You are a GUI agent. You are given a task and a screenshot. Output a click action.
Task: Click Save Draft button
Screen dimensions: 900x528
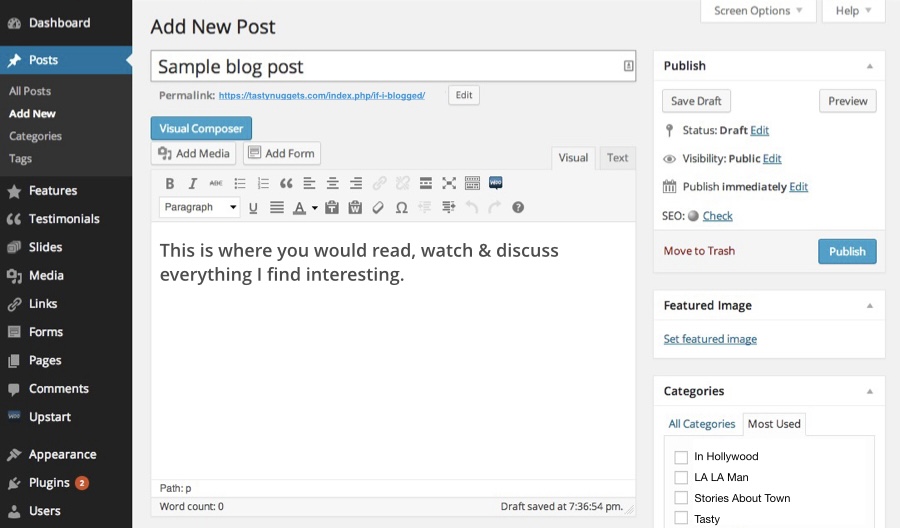(x=696, y=101)
